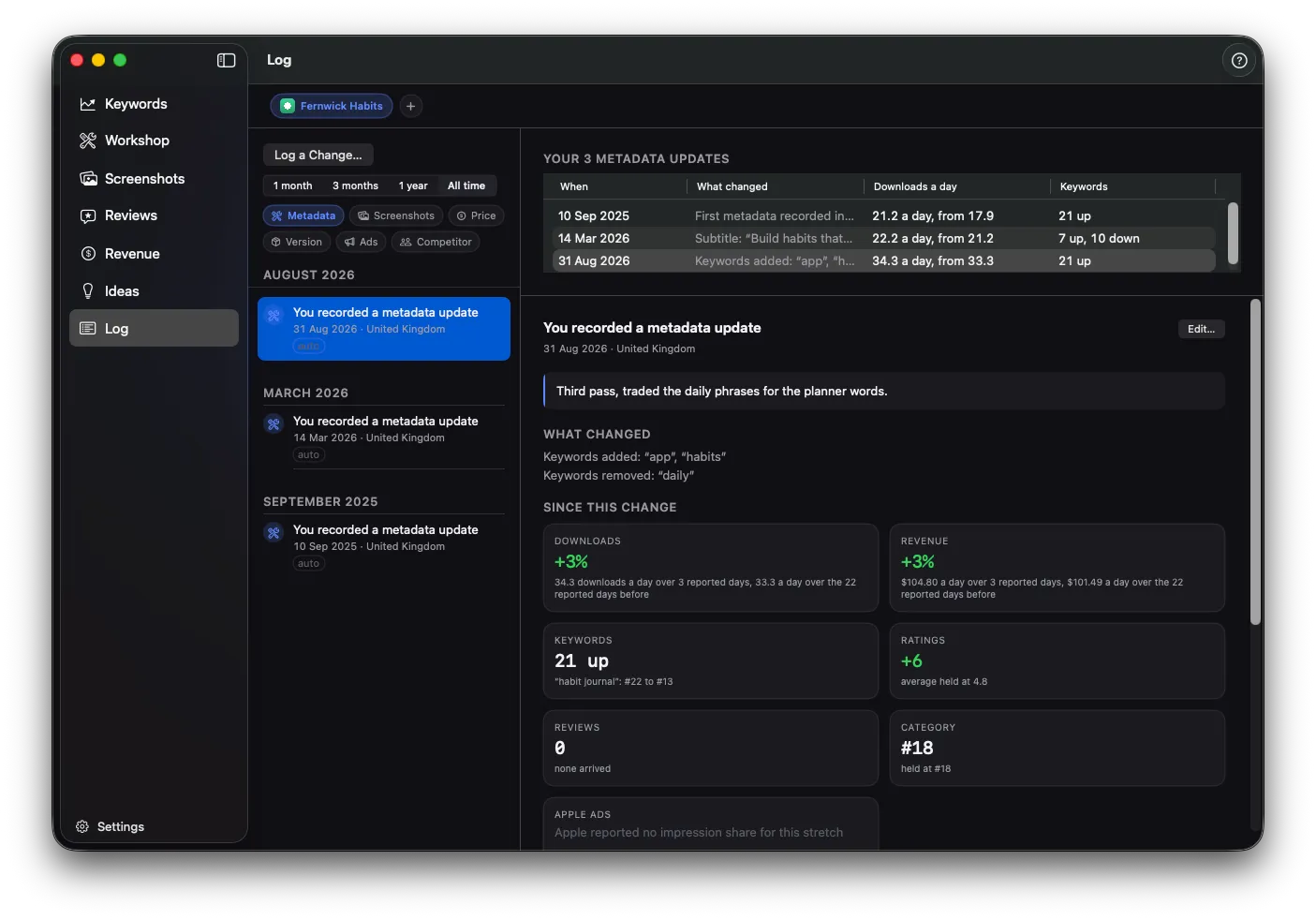1316x920 pixels.
Task: Click "7 up, 10 down" keywords cell
Action: pos(1099,238)
